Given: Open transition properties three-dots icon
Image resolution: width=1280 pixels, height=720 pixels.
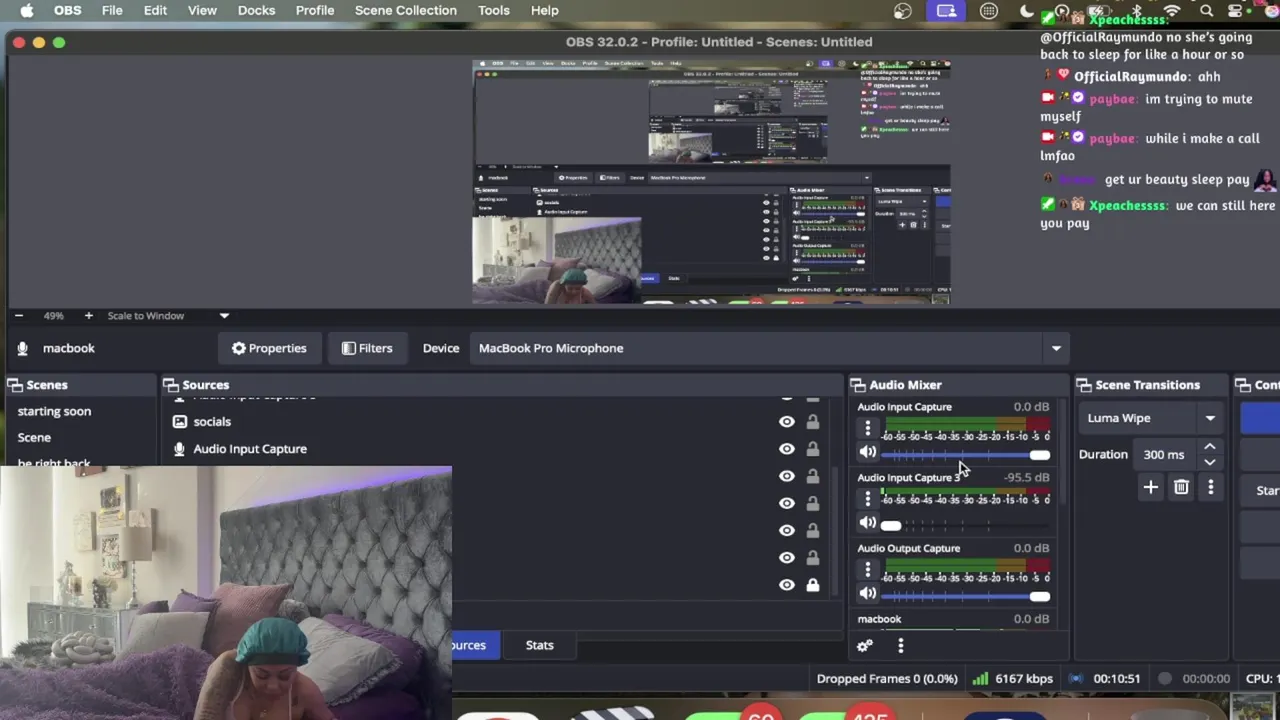Looking at the screenshot, I should [x=1211, y=487].
